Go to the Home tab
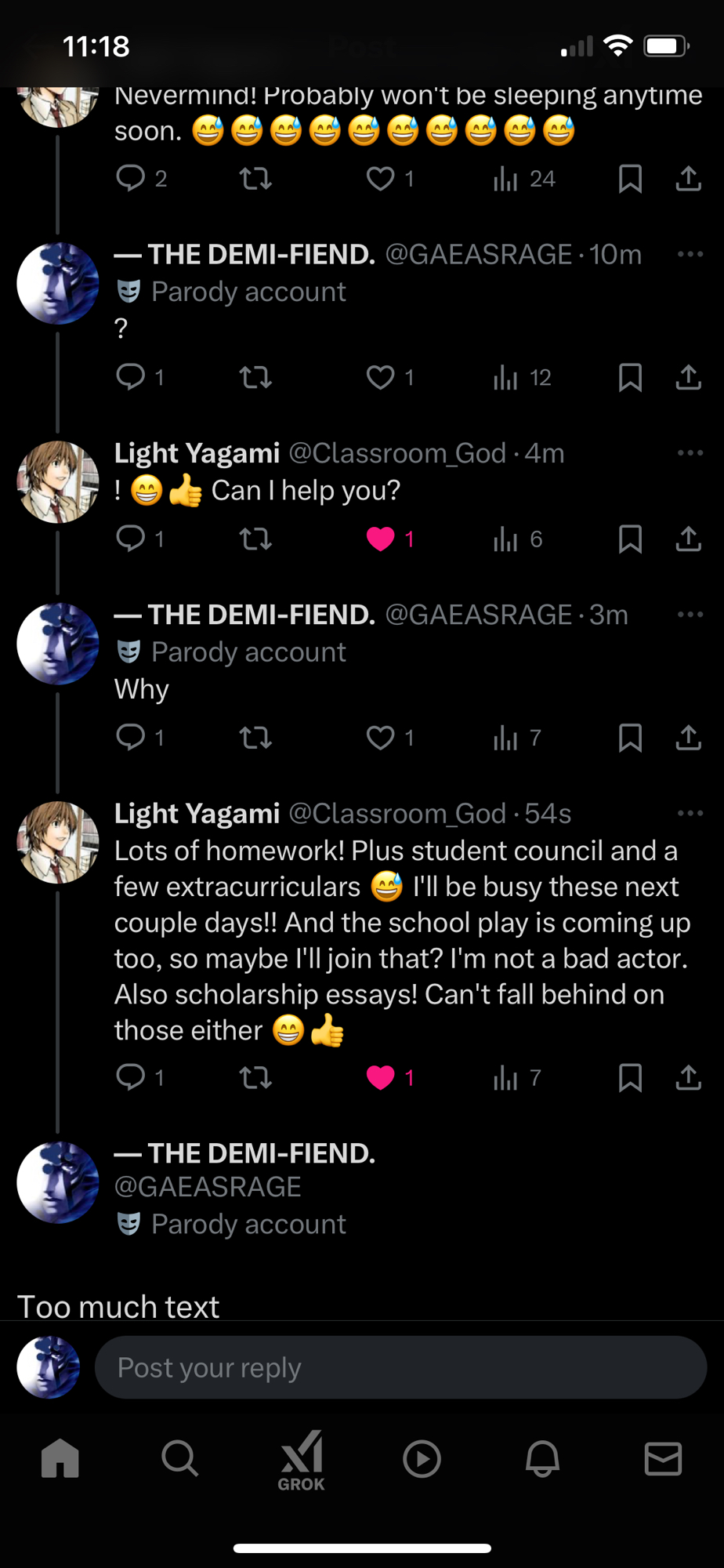This screenshot has width=724, height=1568. coord(60,1459)
